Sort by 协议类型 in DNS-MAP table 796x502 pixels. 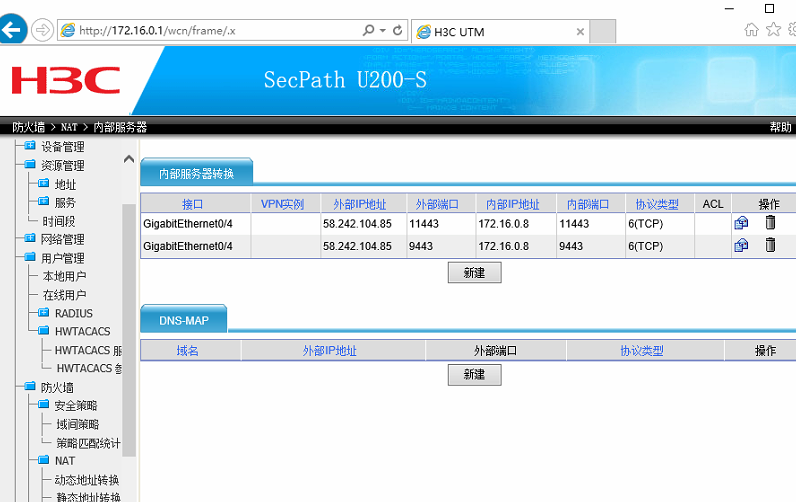coord(642,350)
